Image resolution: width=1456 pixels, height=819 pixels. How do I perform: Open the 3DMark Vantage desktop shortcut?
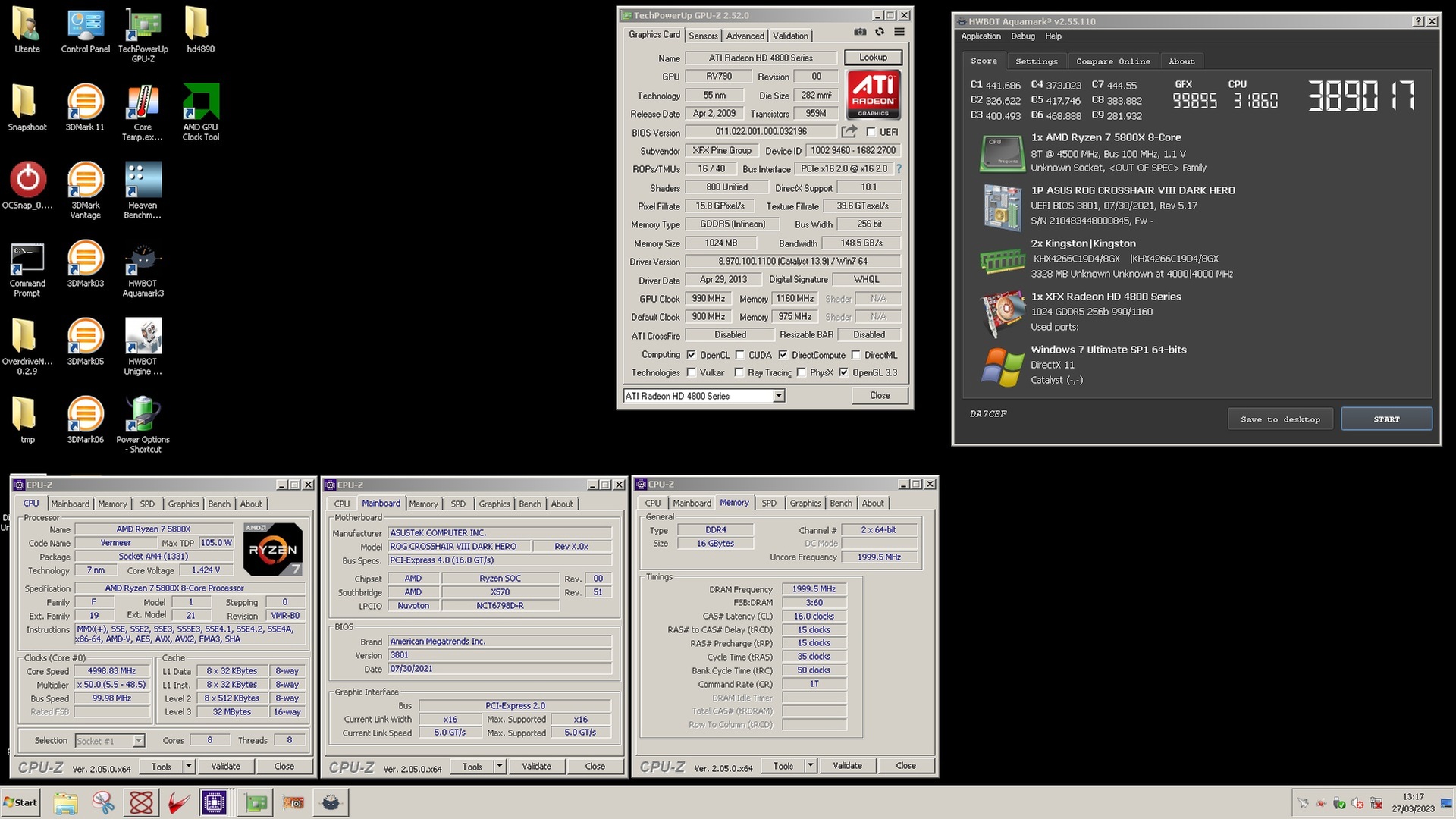click(x=85, y=190)
